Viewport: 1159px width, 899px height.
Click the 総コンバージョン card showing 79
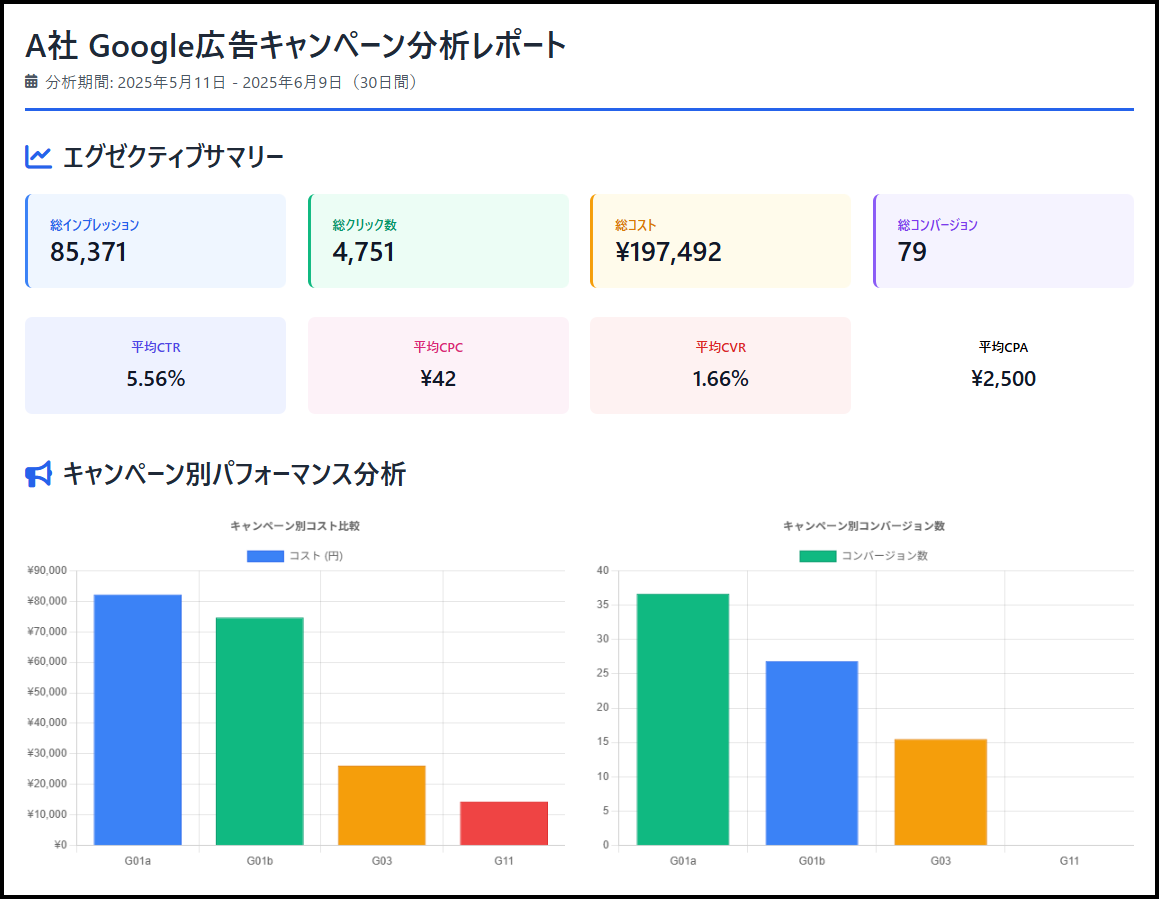[1003, 241]
